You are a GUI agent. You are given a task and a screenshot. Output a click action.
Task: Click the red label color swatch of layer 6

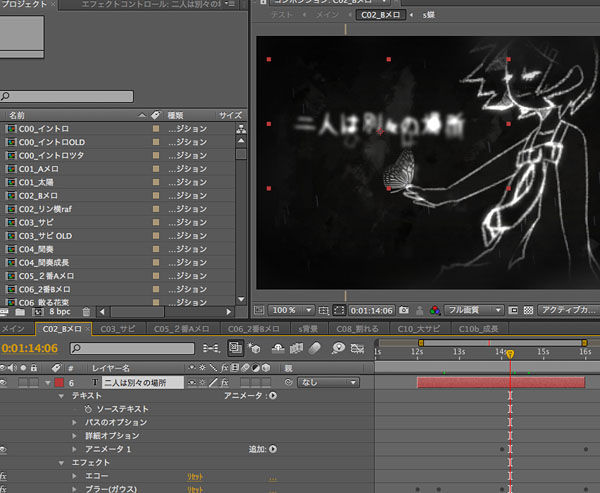[x=59, y=382]
